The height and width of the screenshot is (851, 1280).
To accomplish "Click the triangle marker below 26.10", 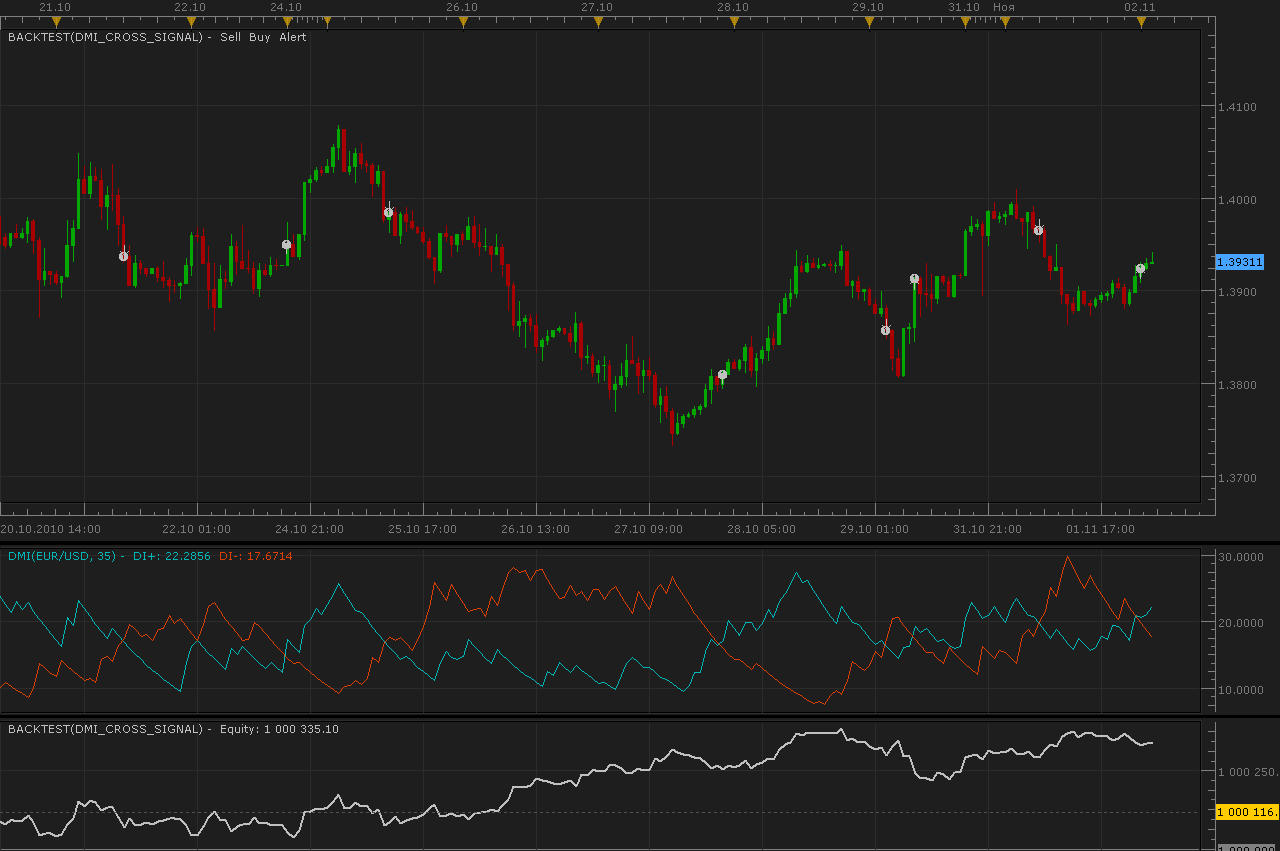I will click(x=462, y=21).
